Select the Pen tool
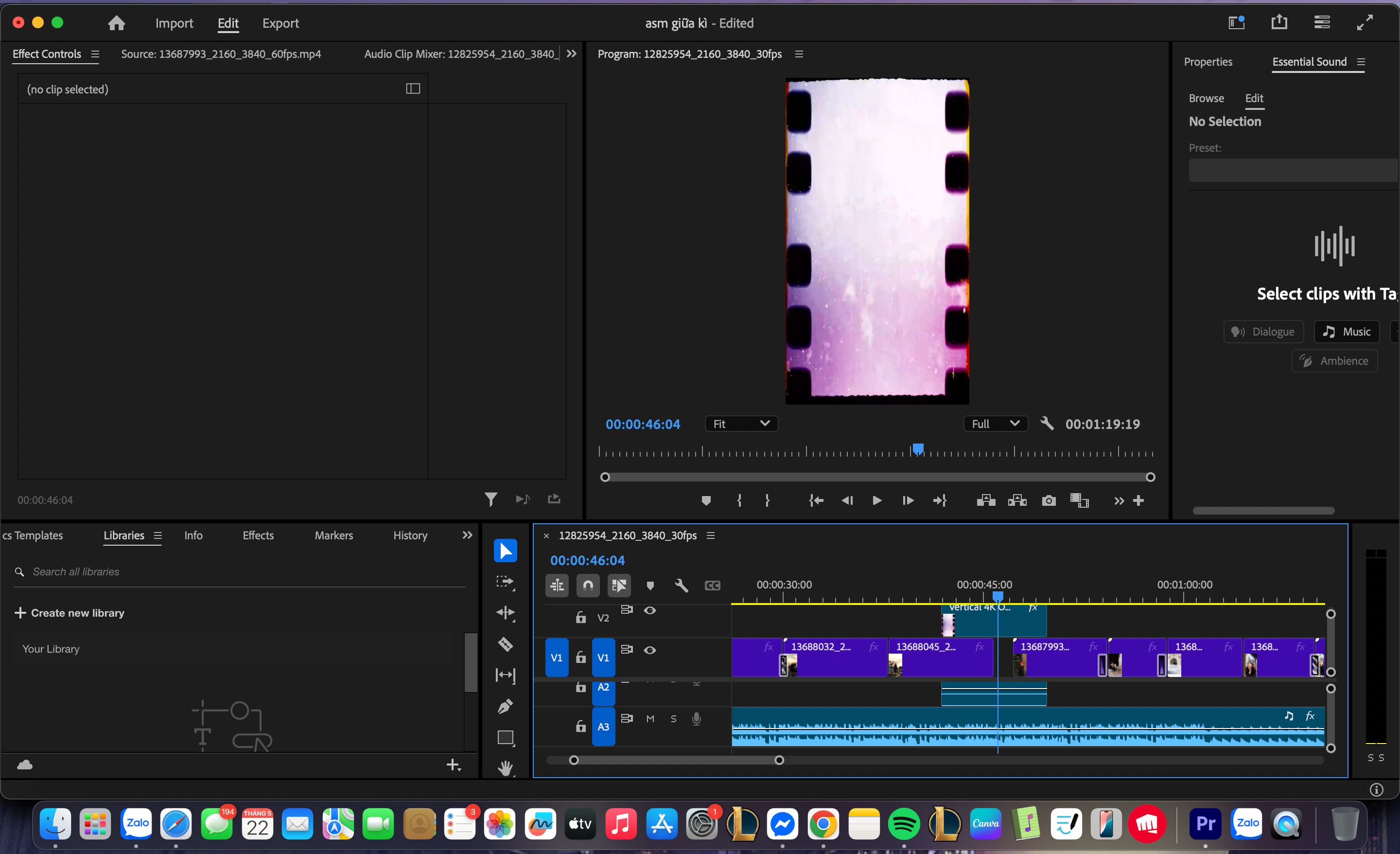1400x854 pixels. point(505,706)
